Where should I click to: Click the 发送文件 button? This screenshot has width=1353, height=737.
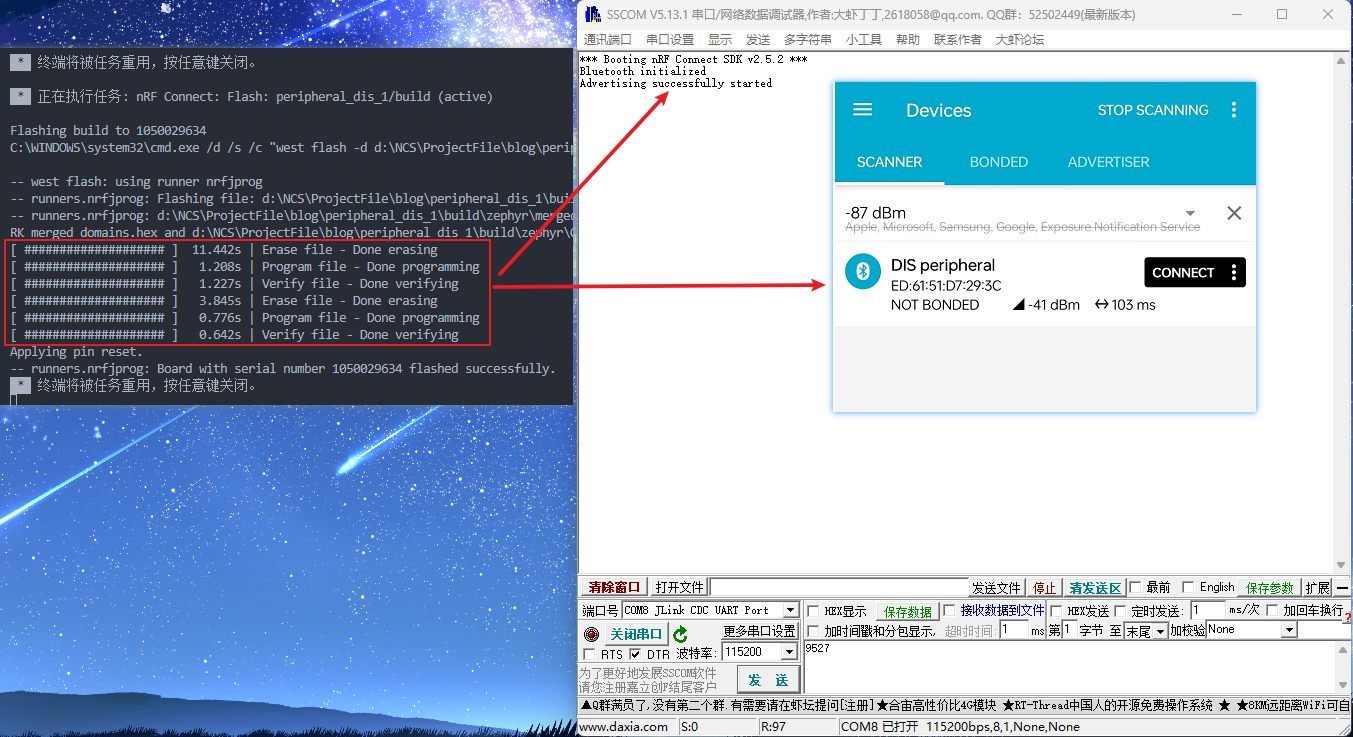(x=997, y=588)
